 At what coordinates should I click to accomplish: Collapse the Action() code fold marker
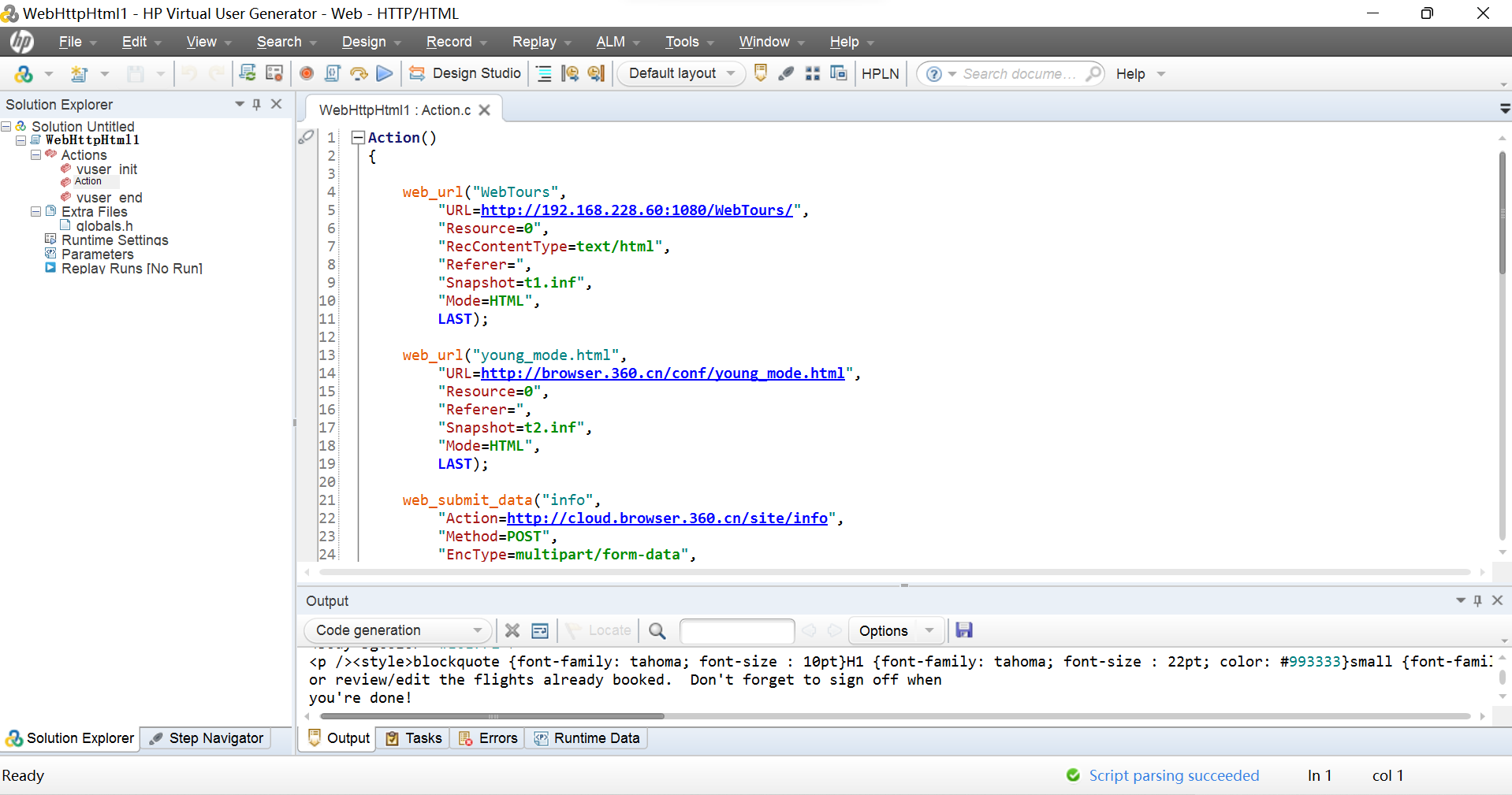358,138
